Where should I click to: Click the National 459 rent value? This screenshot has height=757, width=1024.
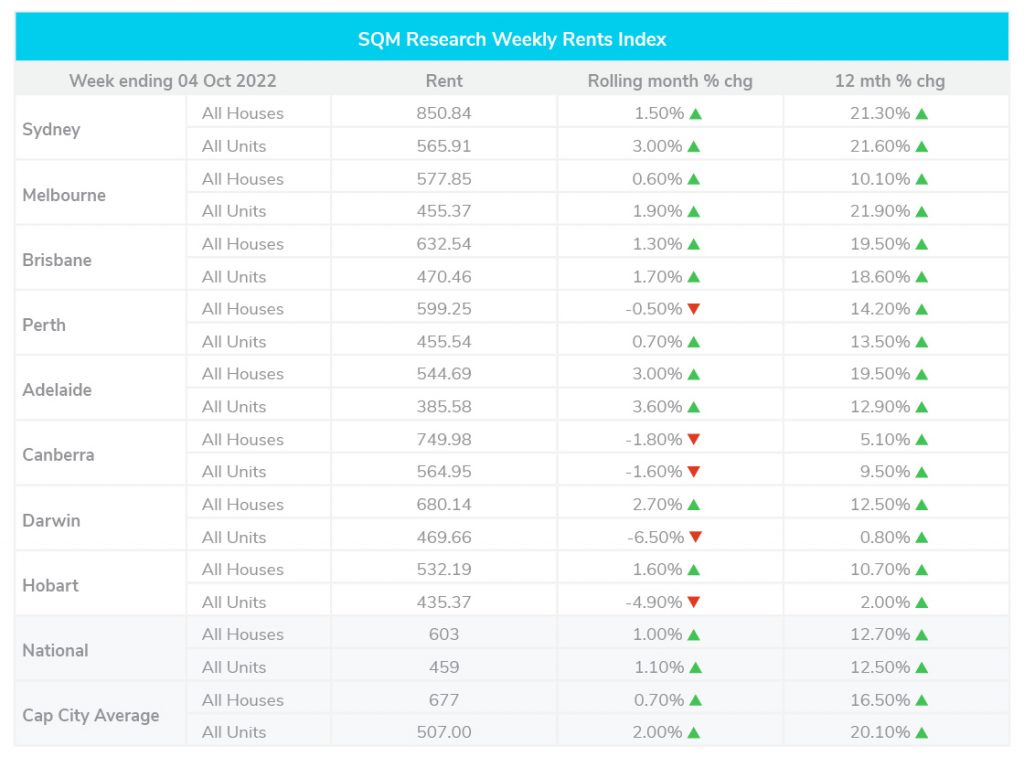point(444,667)
